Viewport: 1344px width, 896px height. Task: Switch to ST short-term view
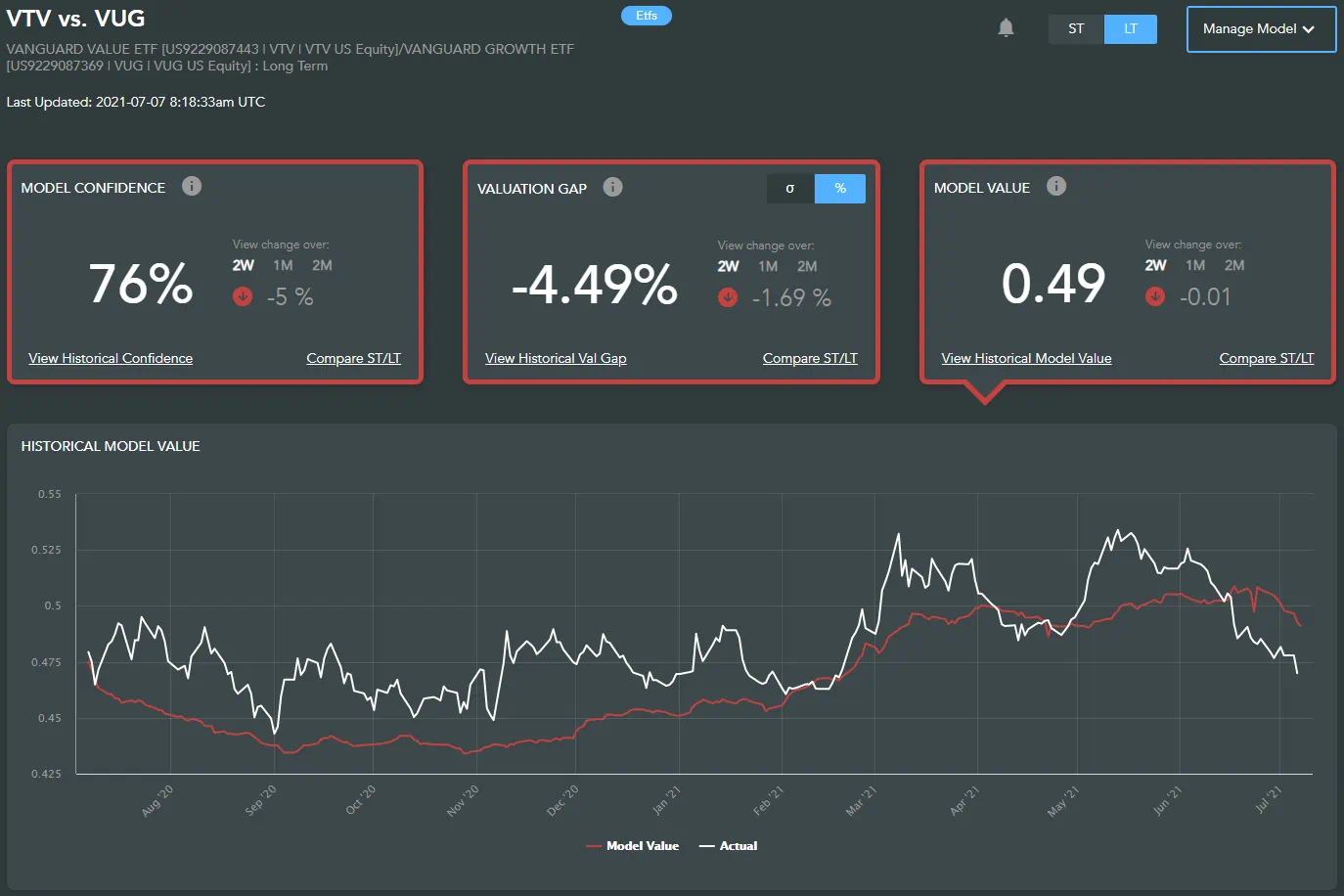click(1076, 29)
